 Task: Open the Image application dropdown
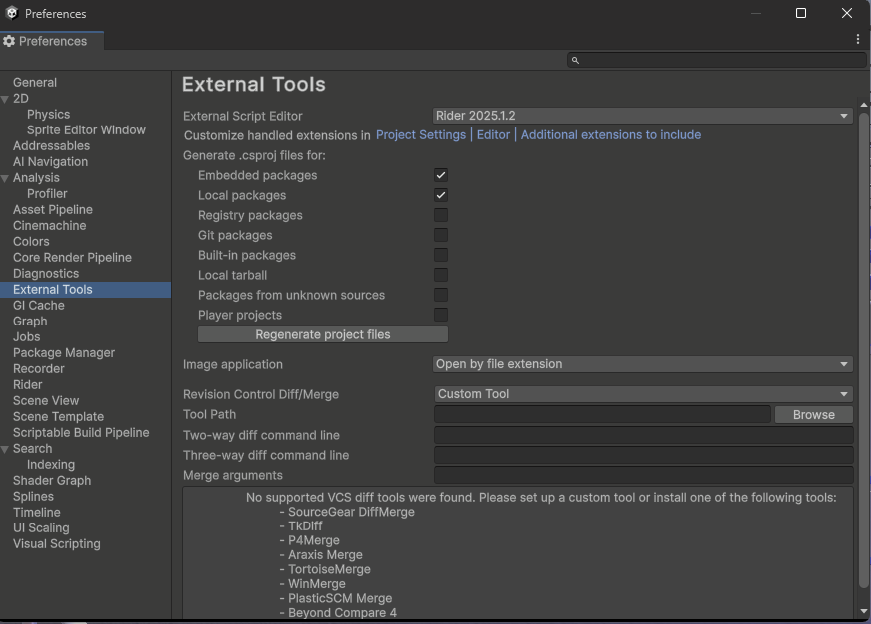[642, 364]
